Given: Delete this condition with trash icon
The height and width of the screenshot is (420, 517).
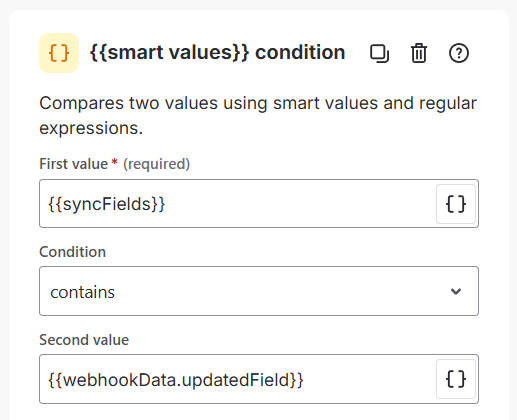Looking at the screenshot, I should (419, 53).
